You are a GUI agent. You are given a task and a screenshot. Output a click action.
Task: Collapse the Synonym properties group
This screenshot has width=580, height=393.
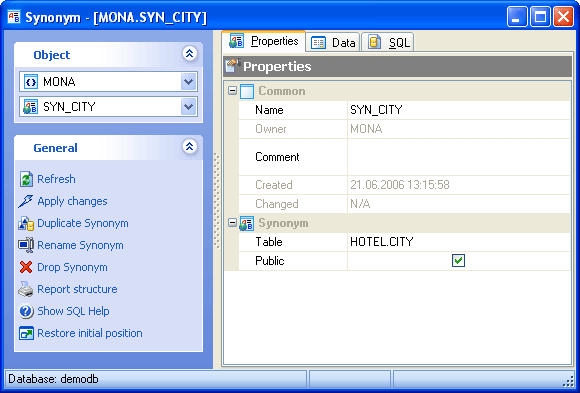(232, 223)
